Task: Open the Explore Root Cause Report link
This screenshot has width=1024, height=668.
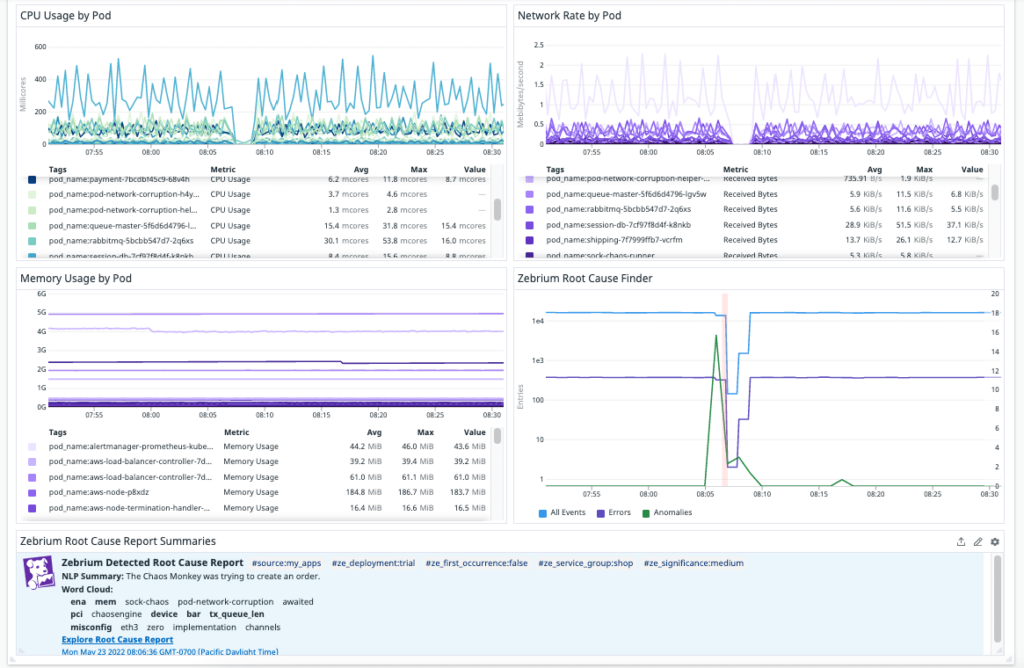Action: tap(119, 639)
